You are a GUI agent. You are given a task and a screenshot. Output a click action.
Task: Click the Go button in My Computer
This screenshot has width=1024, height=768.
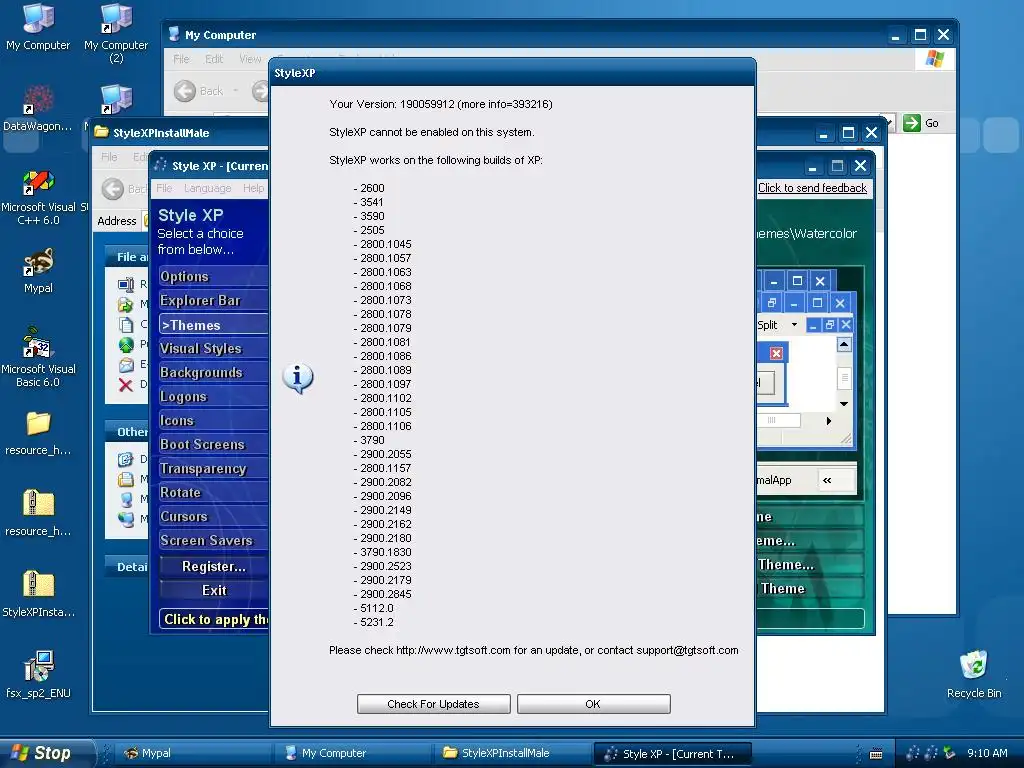tap(921, 123)
